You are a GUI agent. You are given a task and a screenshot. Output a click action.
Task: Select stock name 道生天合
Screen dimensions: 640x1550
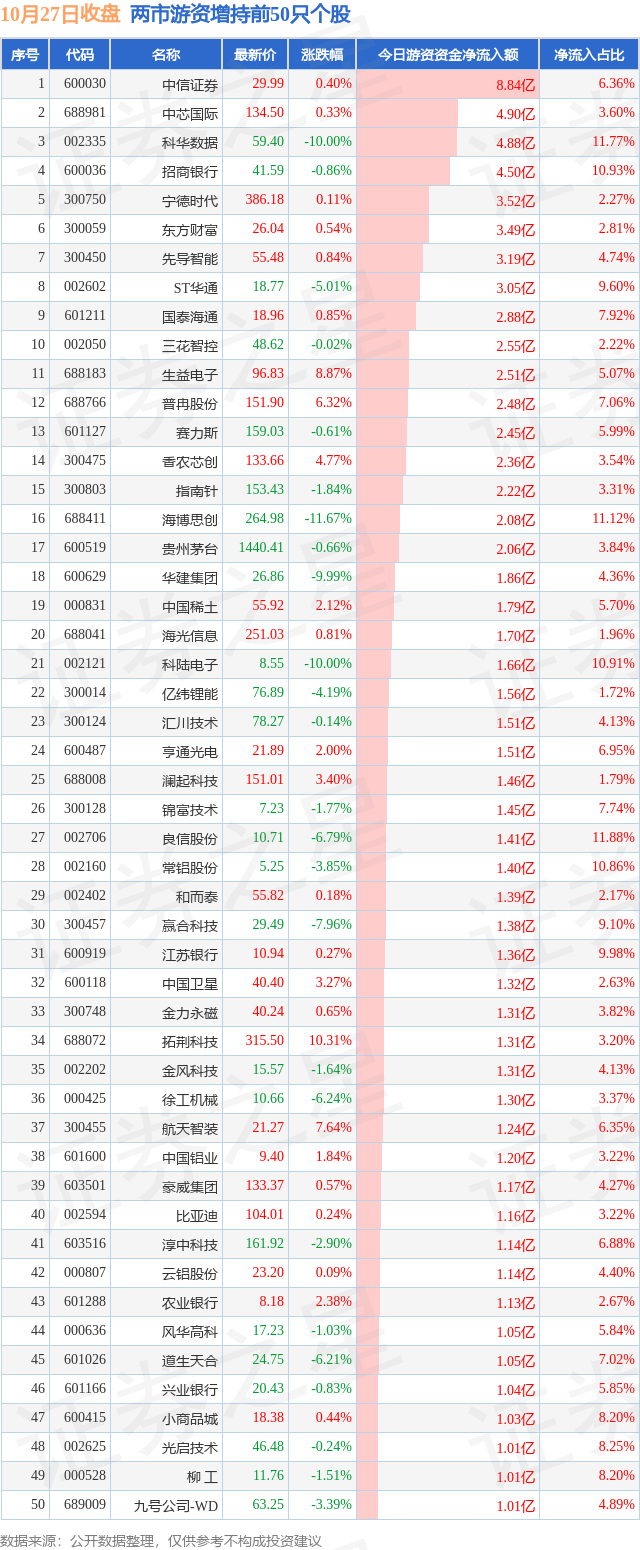click(x=190, y=1360)
